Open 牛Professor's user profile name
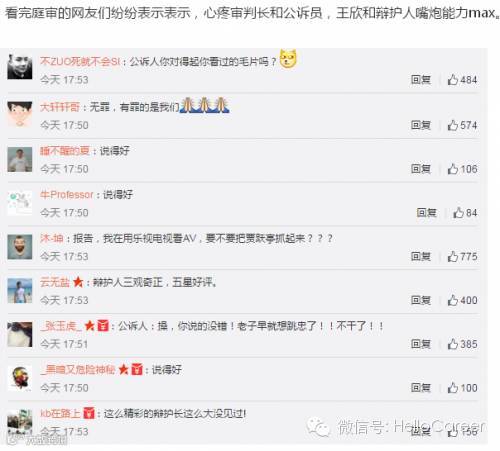500x451 pixels. (x=67, y=194)
